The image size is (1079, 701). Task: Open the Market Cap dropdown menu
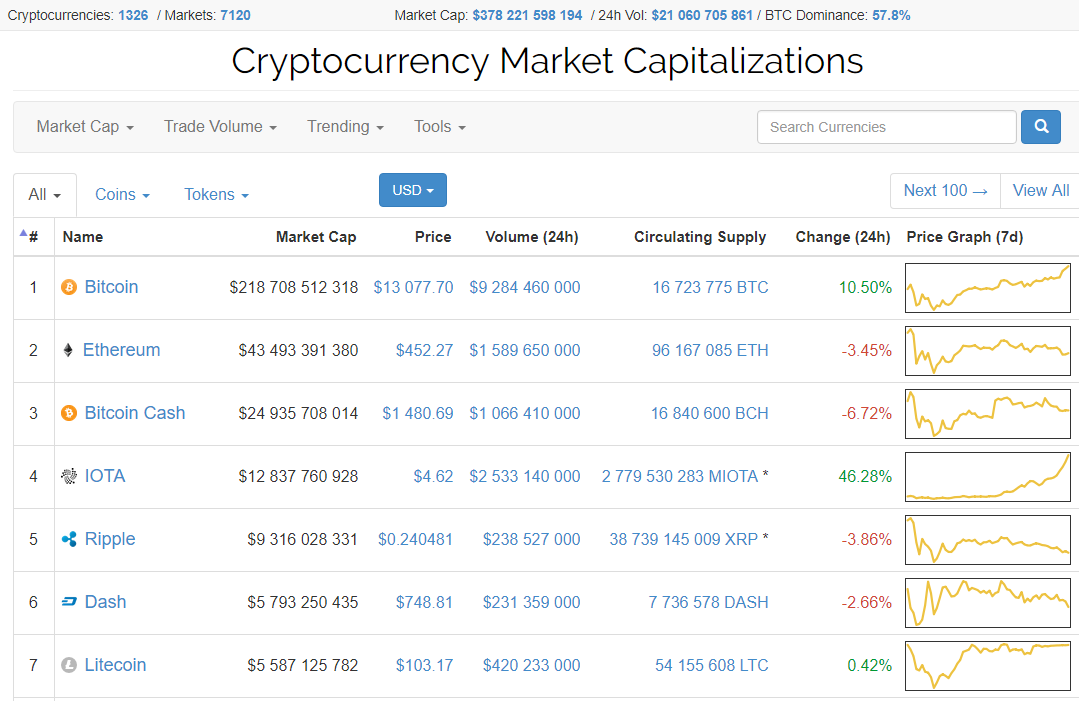85,127
